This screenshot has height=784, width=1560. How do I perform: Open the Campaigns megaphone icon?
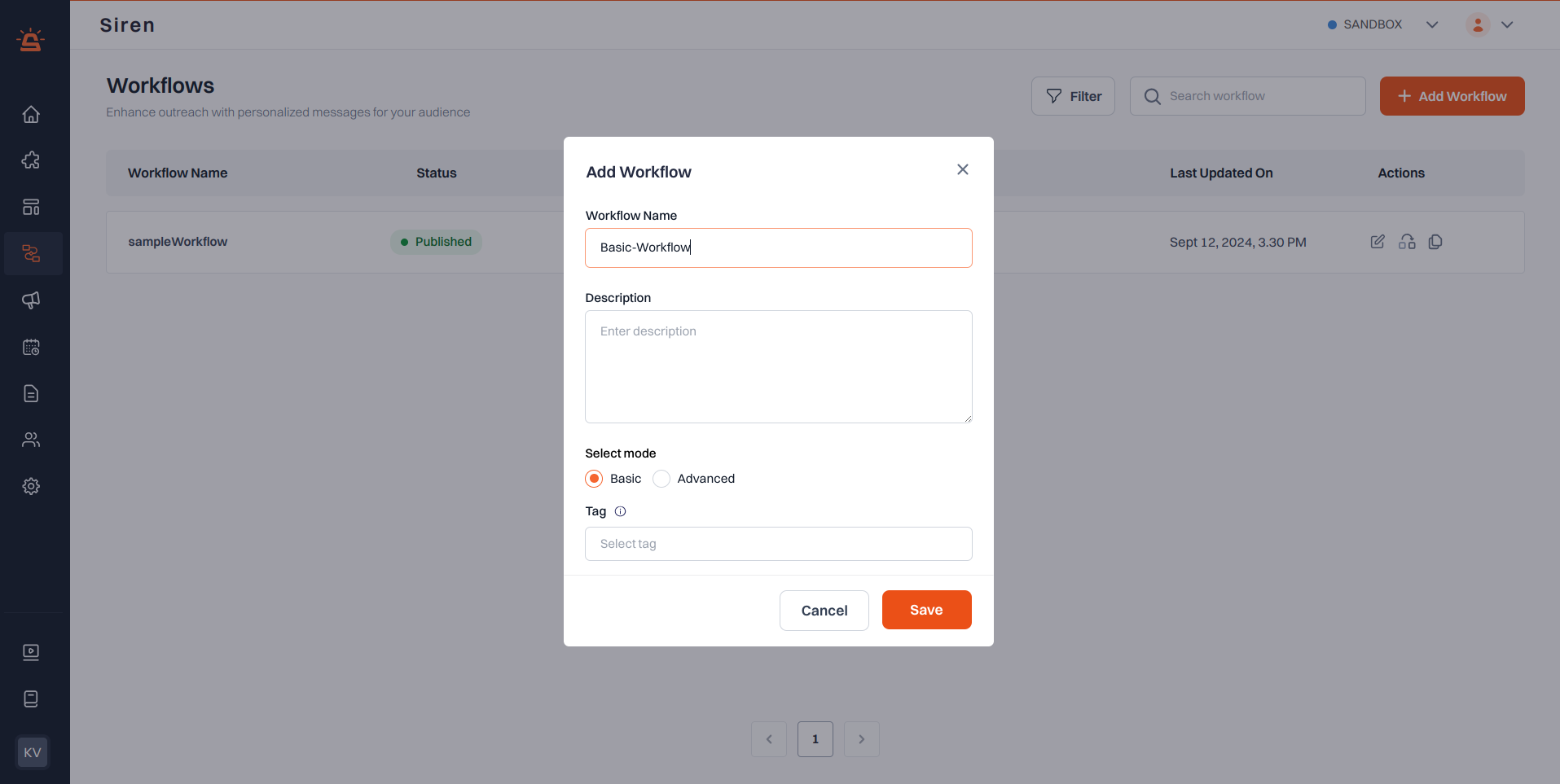pyautogui.click(x=31, y=300)
